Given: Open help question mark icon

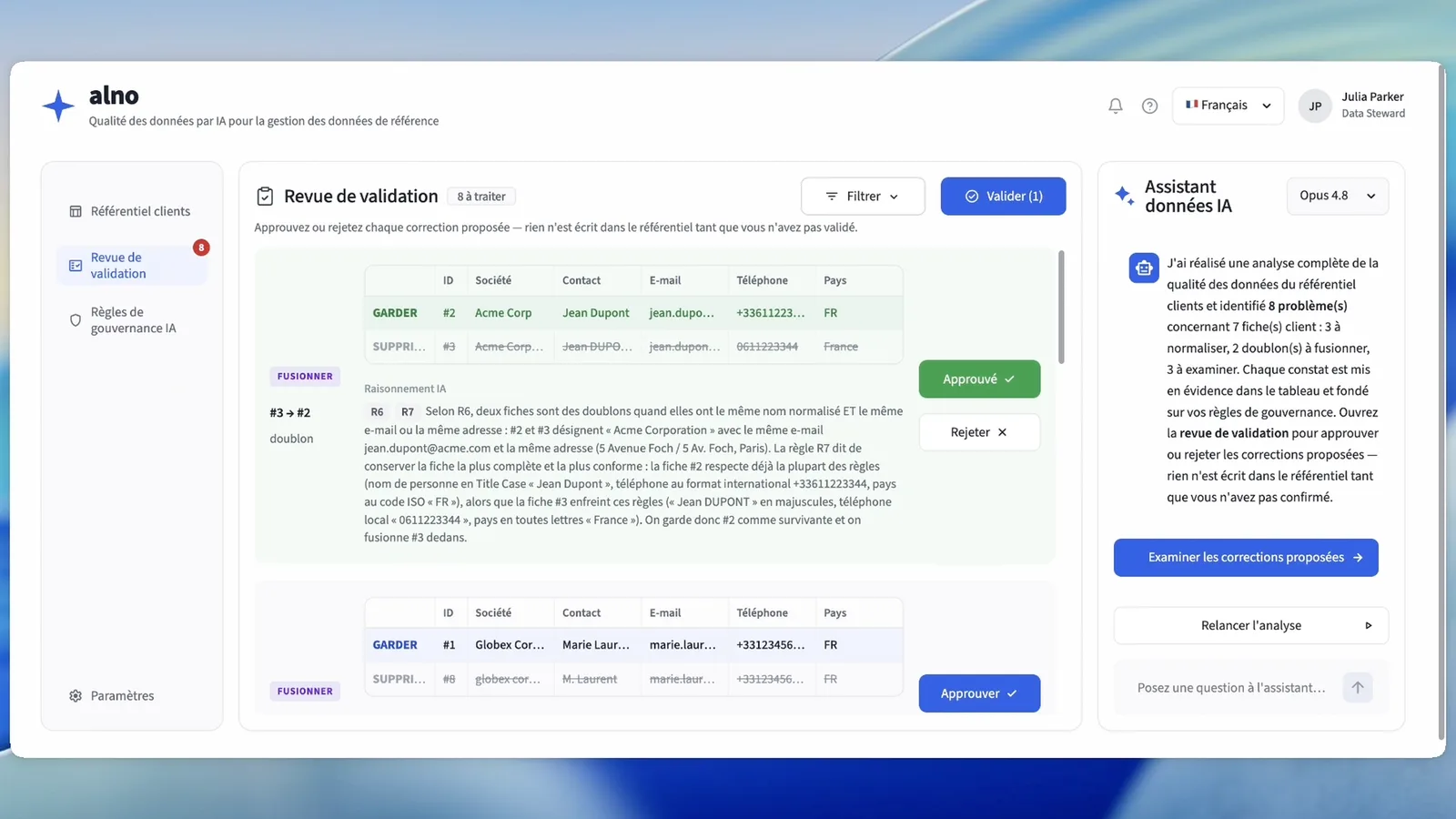Looking at the screenshot, I should [x=1150, y=106].
